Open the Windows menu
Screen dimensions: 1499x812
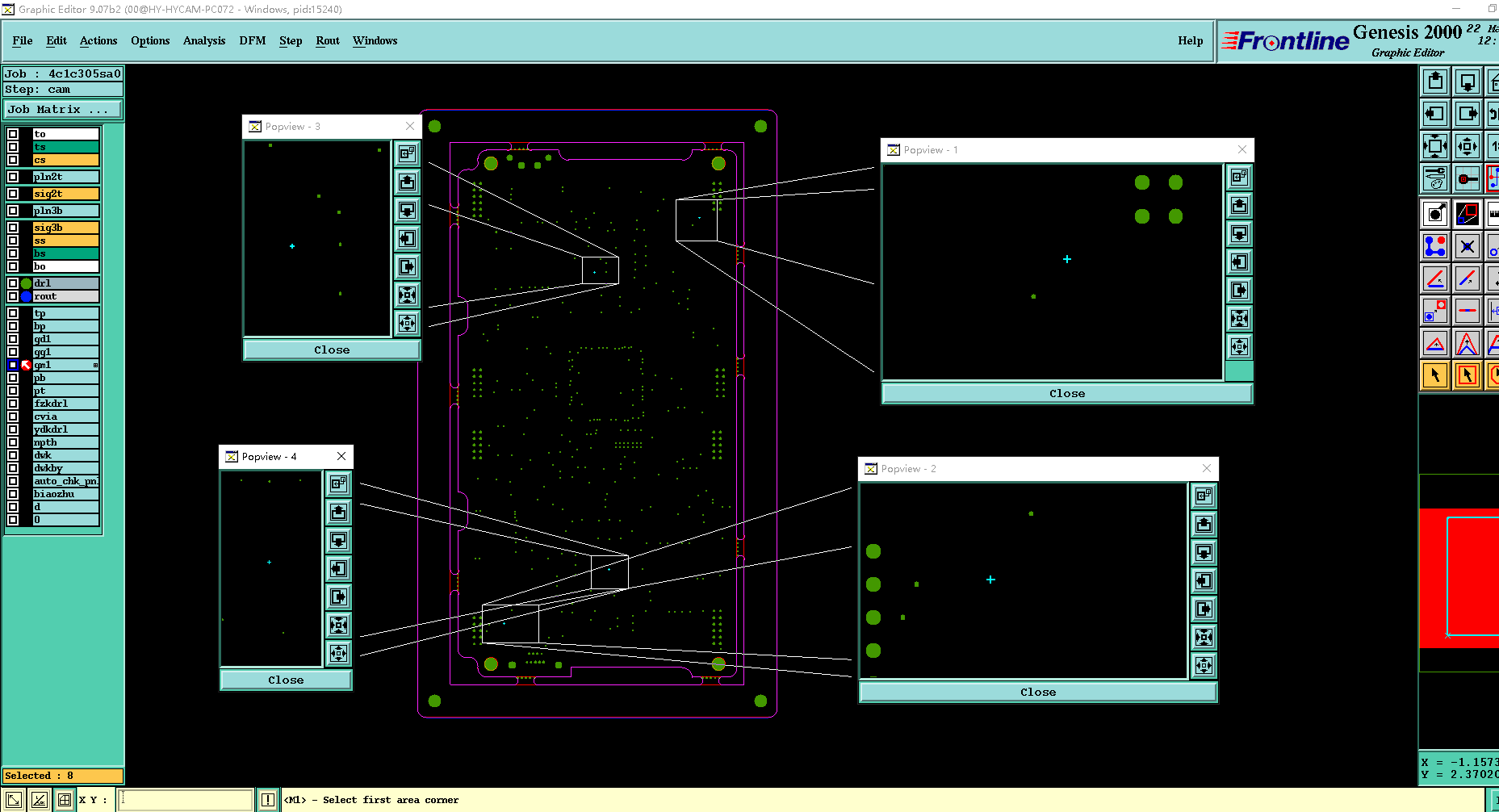[375, 40]
